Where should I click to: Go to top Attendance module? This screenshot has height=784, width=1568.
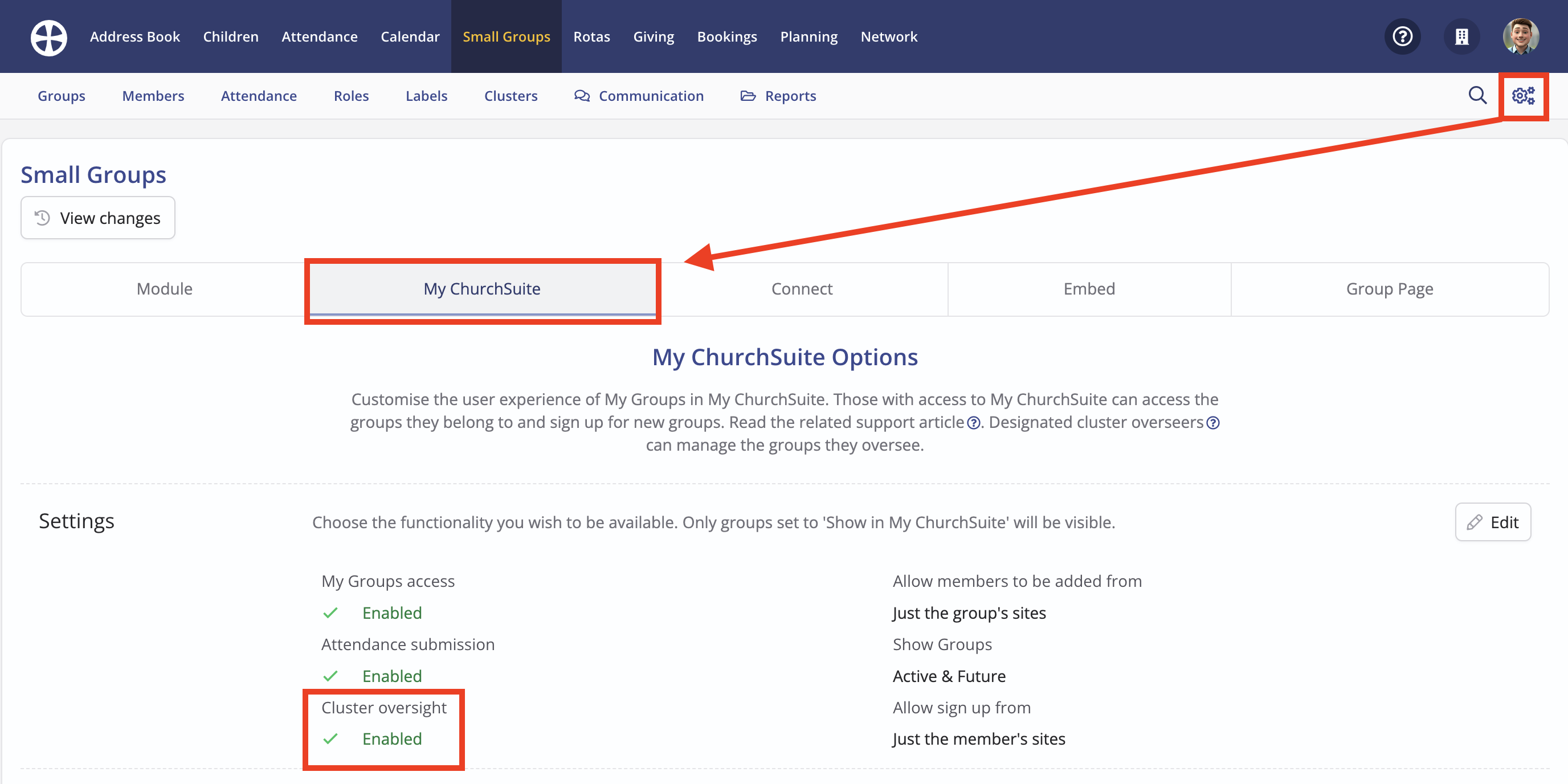(320, 36)
